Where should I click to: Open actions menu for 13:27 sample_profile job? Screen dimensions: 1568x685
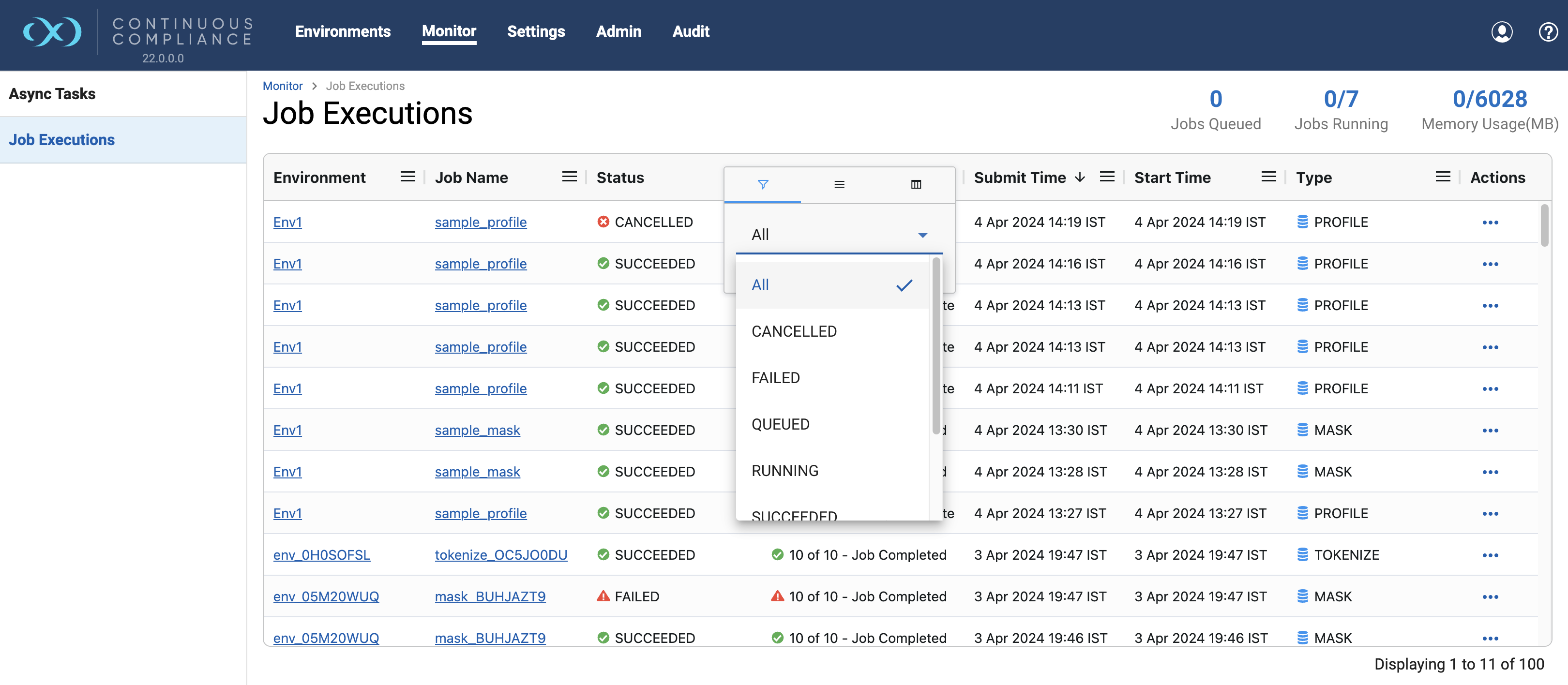coord(1490,514)
